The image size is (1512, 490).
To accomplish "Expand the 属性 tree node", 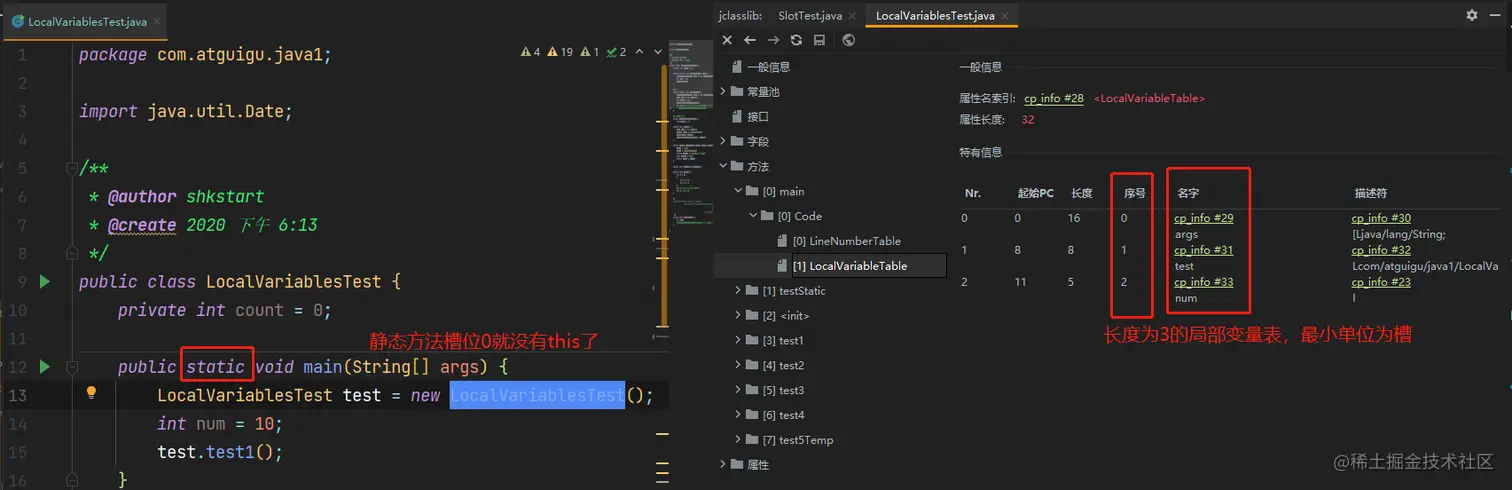I will 724,465.
